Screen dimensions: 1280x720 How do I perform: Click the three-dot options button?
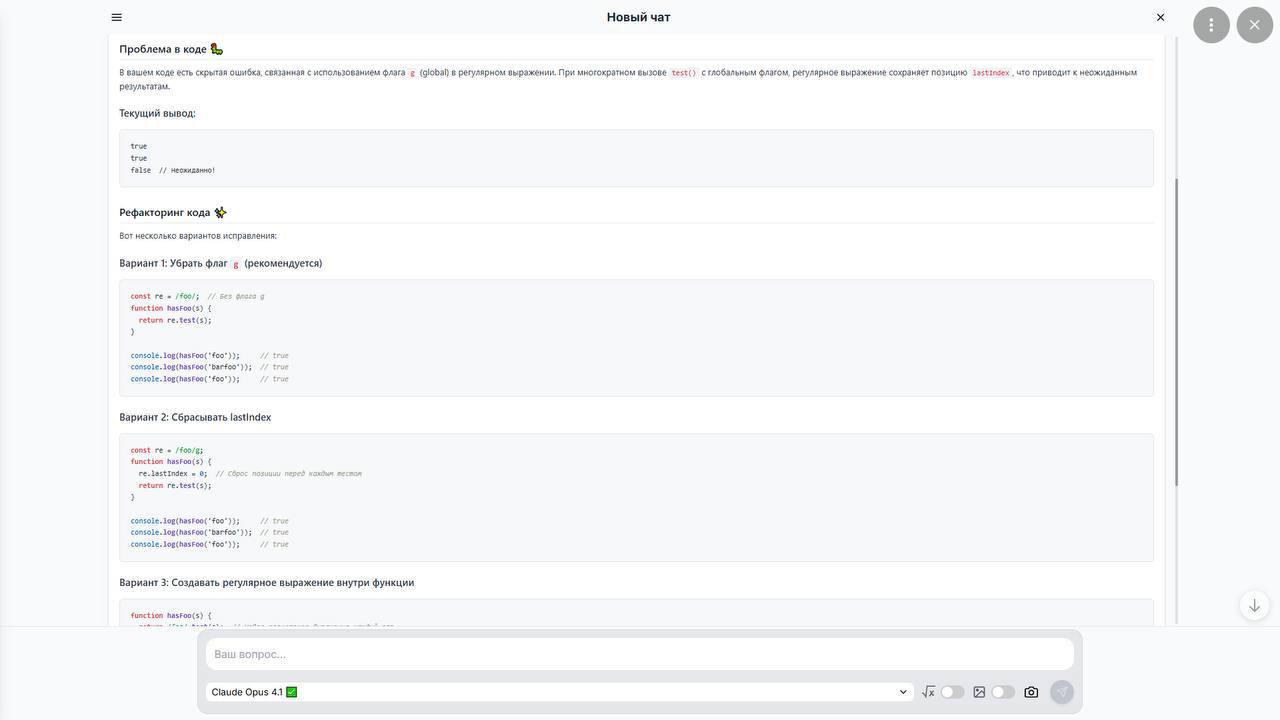click(1211, 25)
